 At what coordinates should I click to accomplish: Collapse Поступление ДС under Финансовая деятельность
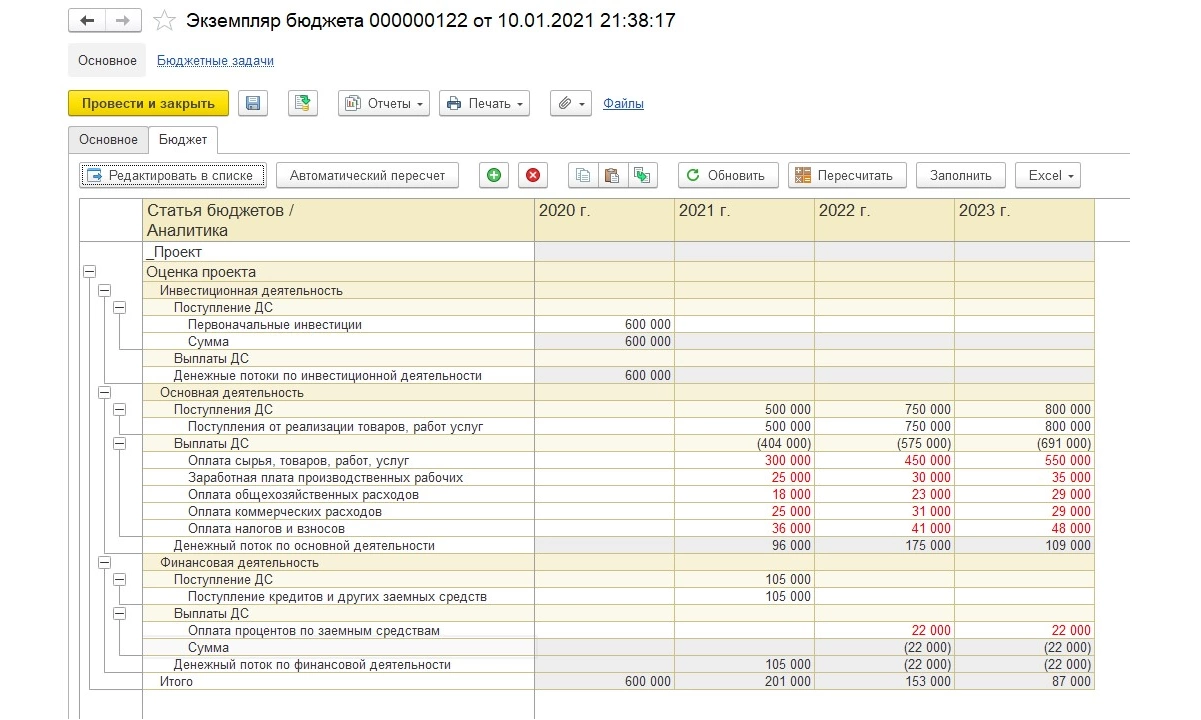tap(120, 579)
